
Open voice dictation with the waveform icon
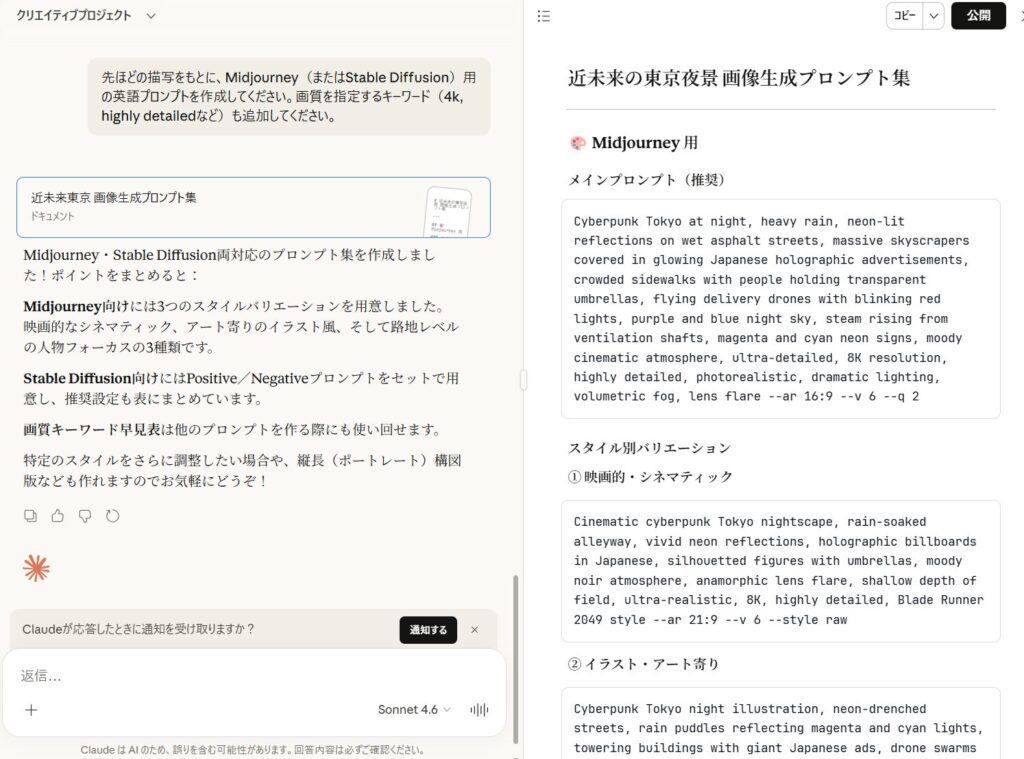tap(479, 709)
